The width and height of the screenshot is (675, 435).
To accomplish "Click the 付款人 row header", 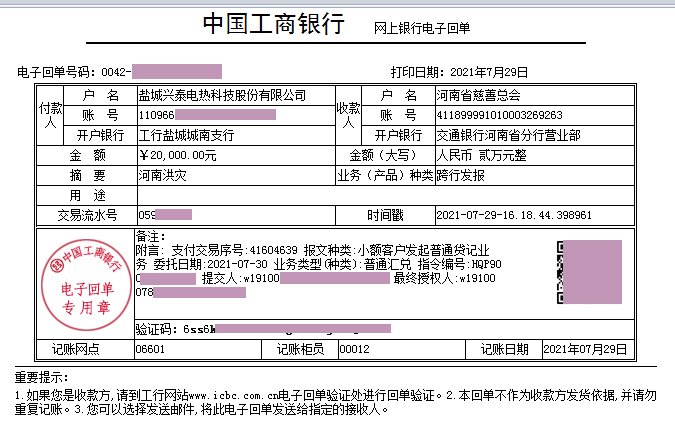I will [50, 115].
